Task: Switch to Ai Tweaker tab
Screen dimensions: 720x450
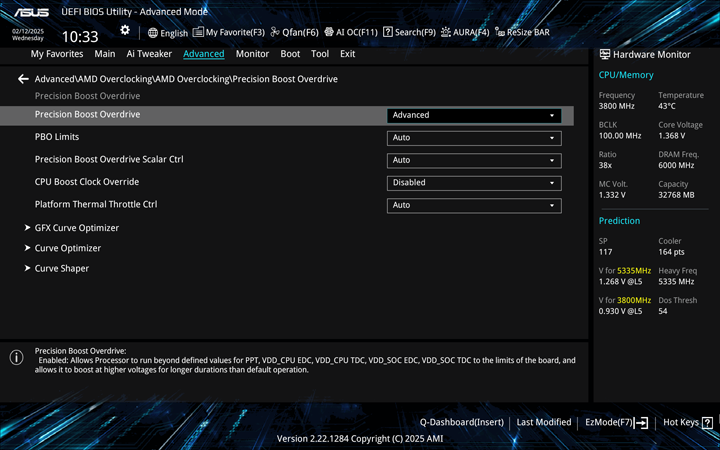Action: pos(149,54)
